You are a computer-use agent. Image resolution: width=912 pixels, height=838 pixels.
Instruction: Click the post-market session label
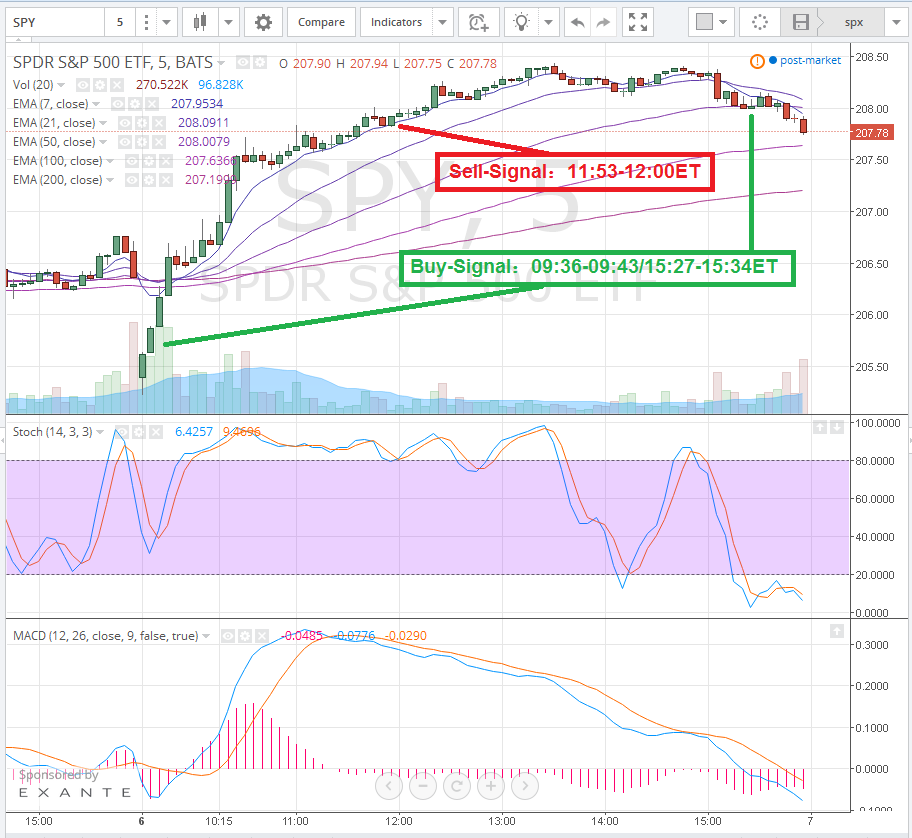[810, 60]
